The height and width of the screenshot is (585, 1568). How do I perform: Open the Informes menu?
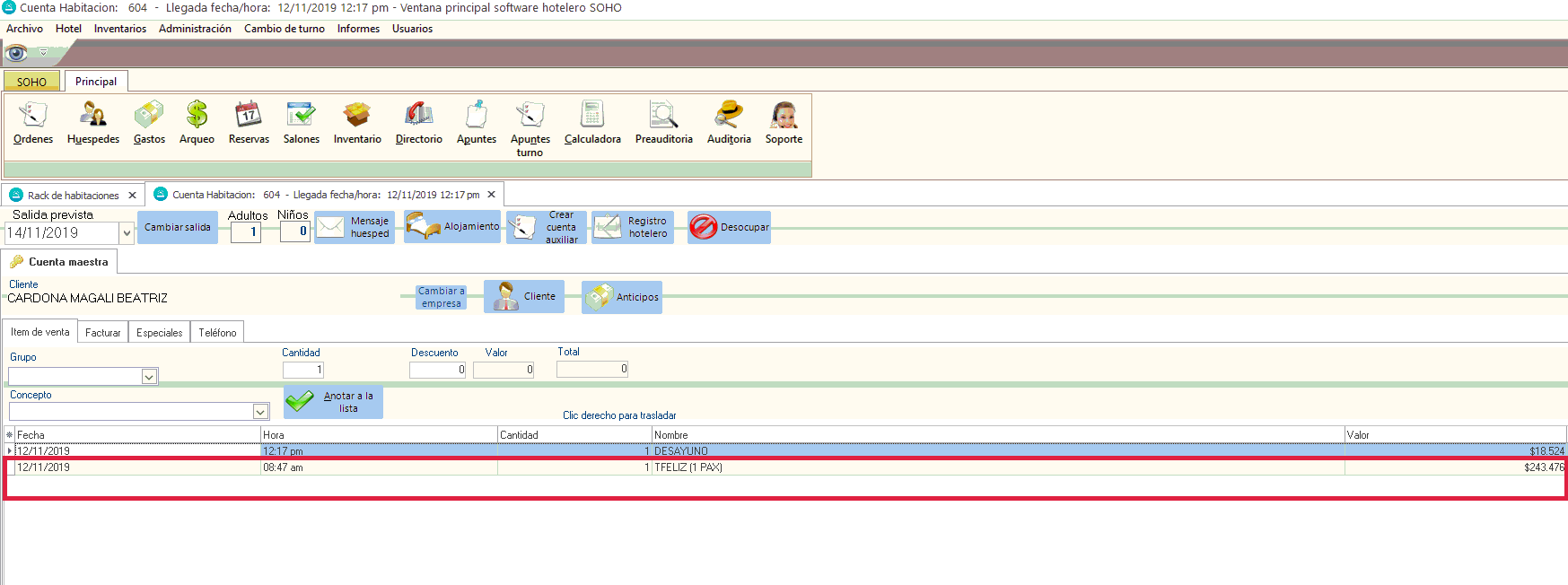pyautogui.click(x=358, y=29)
